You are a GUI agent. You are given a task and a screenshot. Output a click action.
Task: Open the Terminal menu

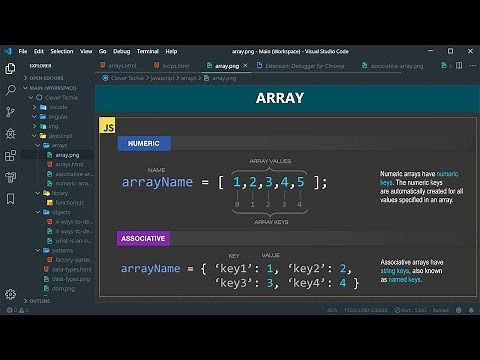tap(148, 51)
